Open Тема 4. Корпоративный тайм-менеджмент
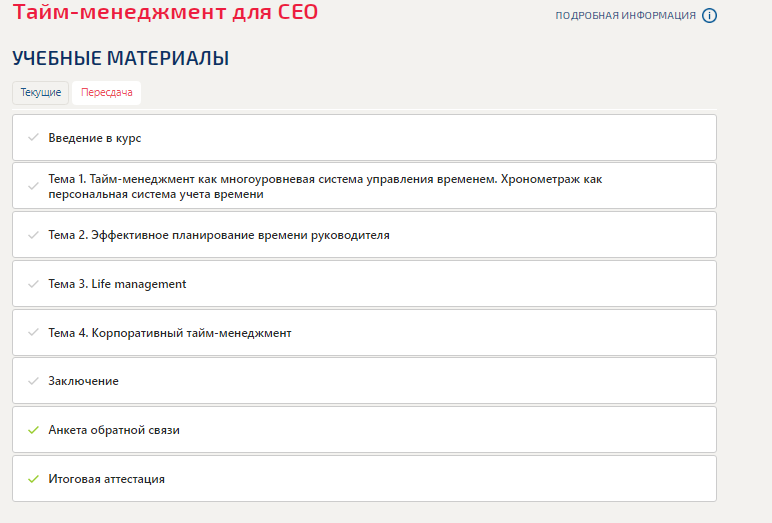Screen dimensions: 772x523 point(364,332)
